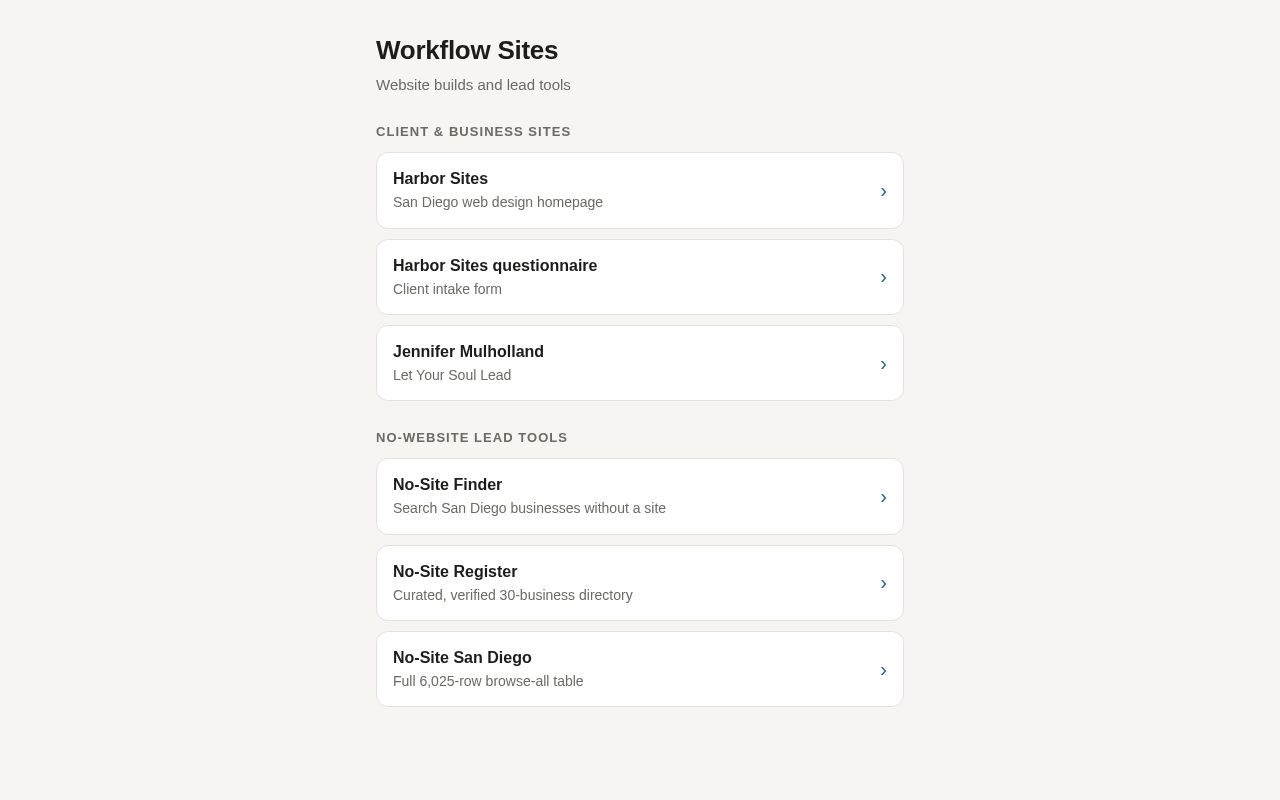Click the chevron beside Jennifer Mulholland
This screenshot has width=1280, height=800.
(x=883, y=364)
